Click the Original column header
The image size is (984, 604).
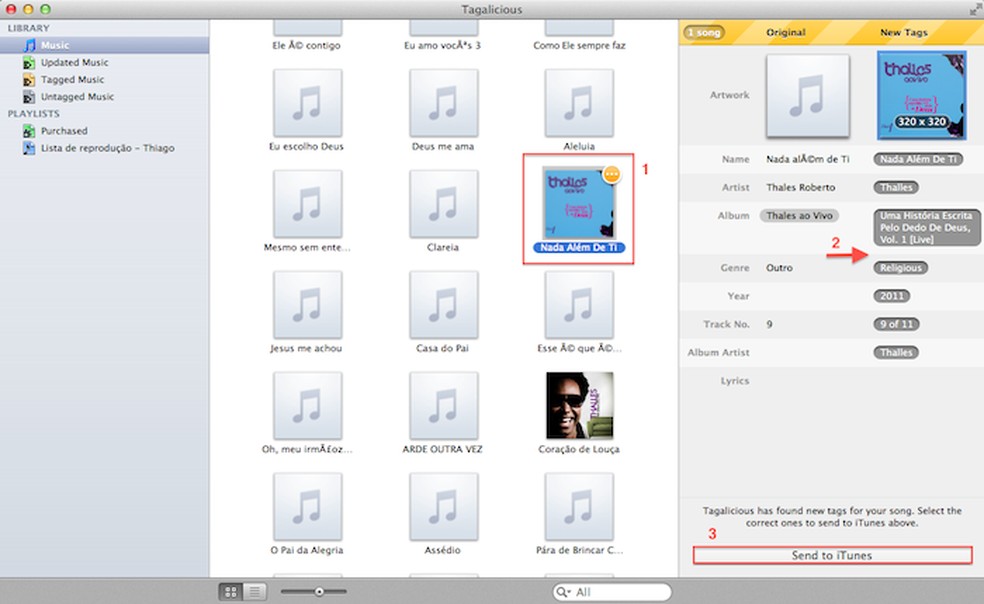786,32
